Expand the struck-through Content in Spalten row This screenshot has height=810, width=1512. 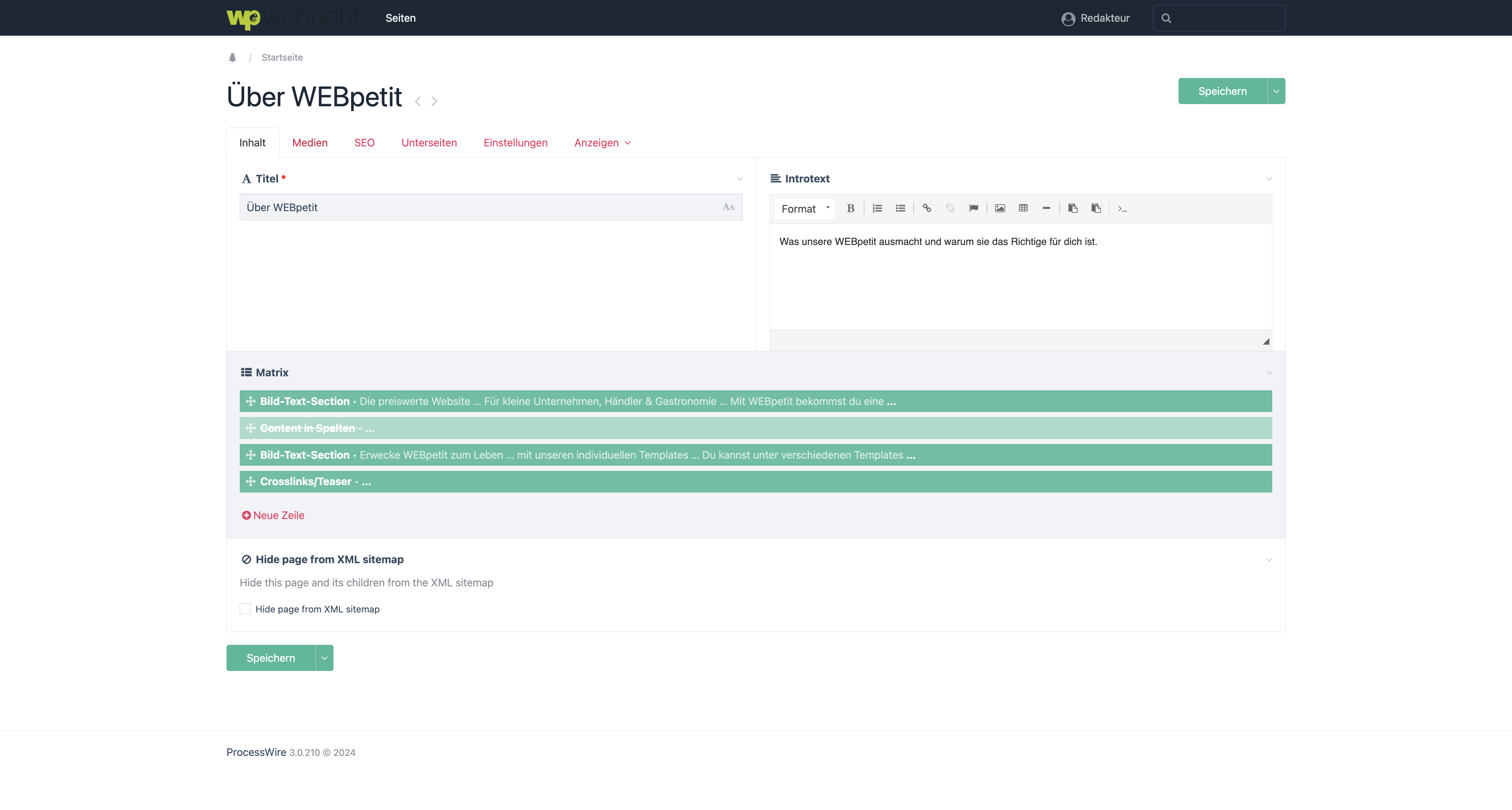point(755,428)
